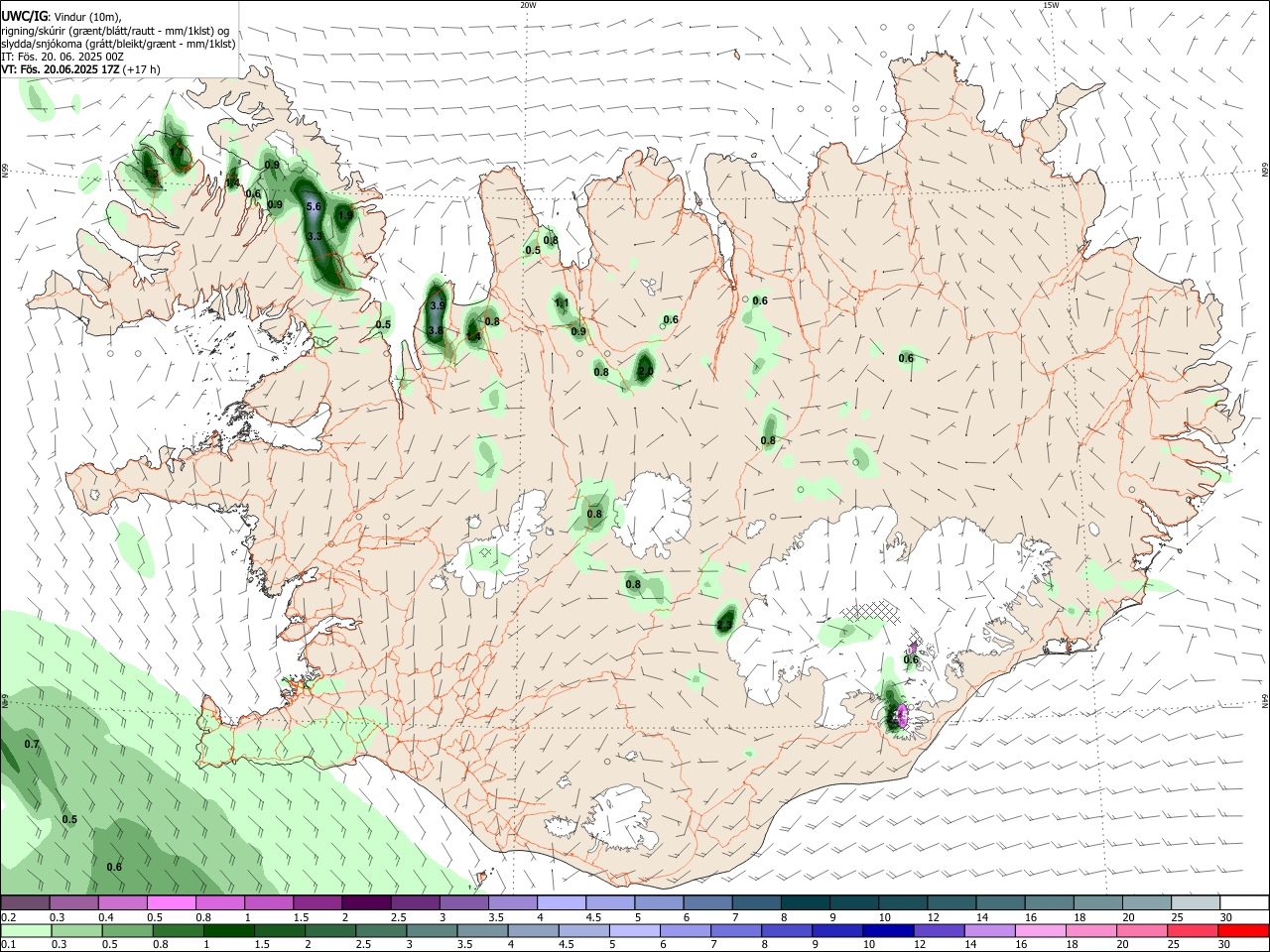Click the 'VT: Fös. 20.06.2025 17Z (+17 h)' line
The image size is (1270, 952).
click(80, 69)
